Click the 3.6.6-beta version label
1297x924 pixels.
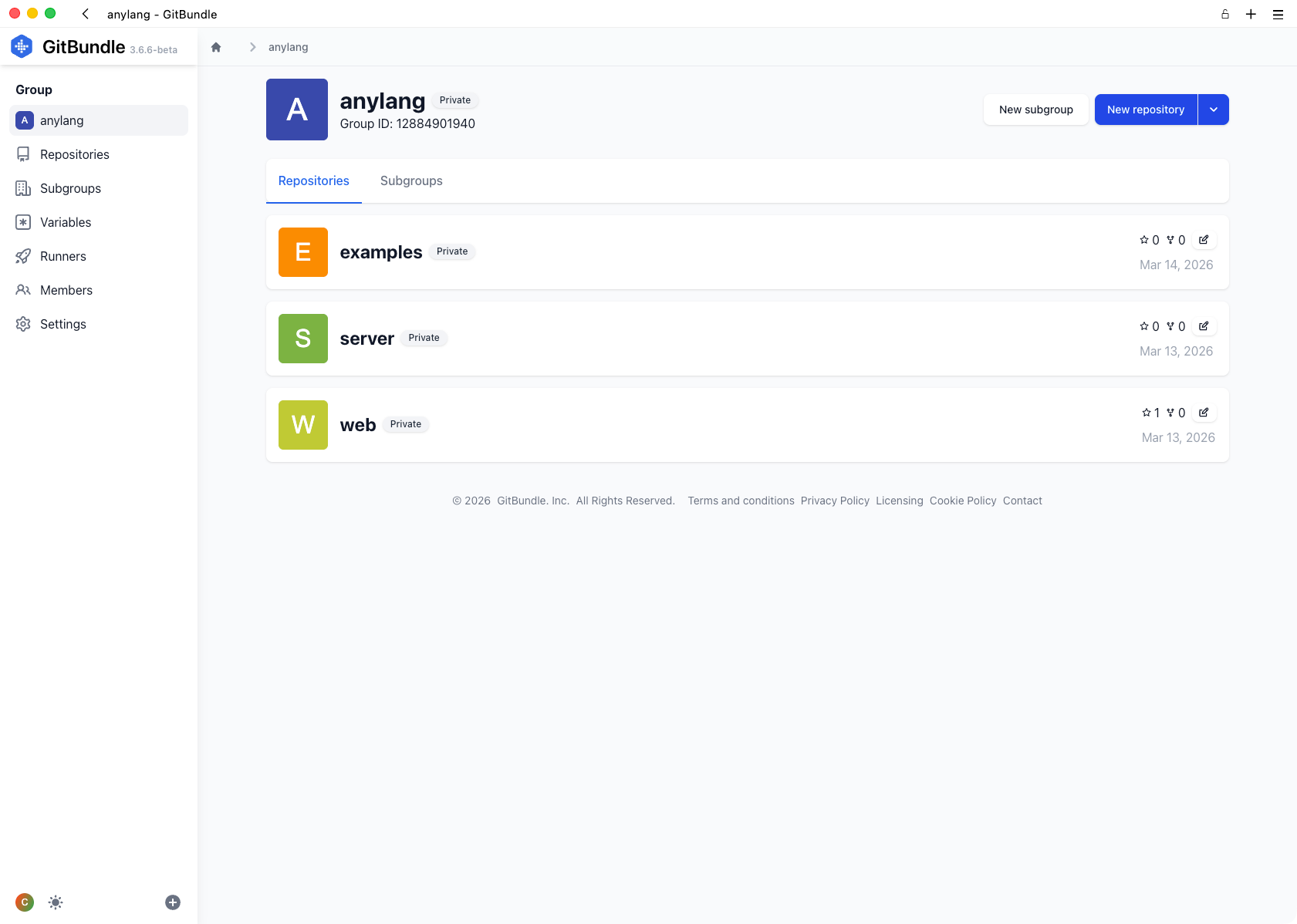pyautogui.click(x=154, y=50)
